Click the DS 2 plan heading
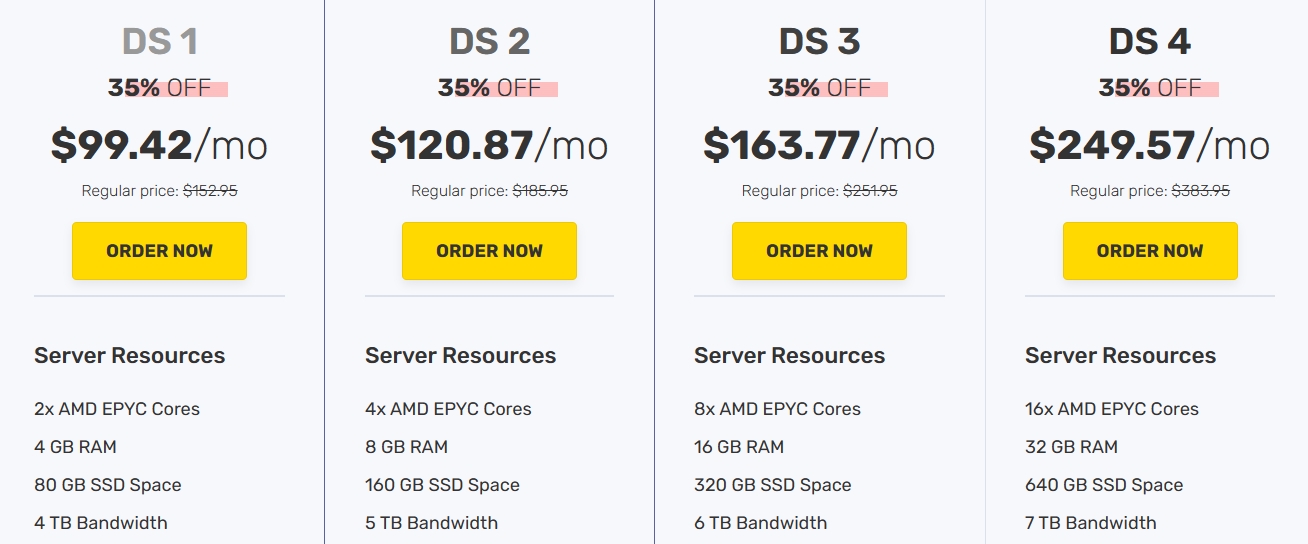The image size is (1308, 544). [490, 42]
